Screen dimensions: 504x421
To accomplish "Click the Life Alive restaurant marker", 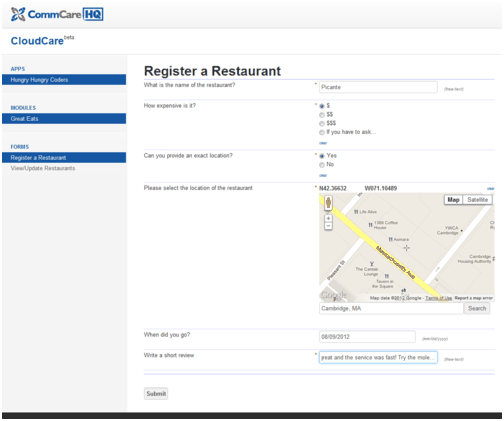I will 356,212.
